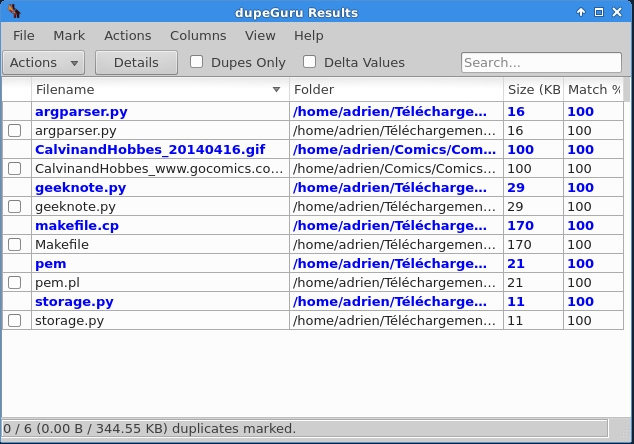Maximize the dupeGuru Results window
Image resolution: width=634 pixels, height=444 pixels.
pyautogui.click(x=599, y=12)
